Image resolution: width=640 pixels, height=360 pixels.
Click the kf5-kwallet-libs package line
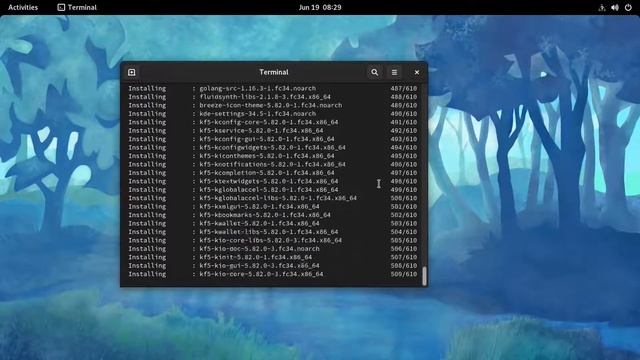click(x=273, y=232)
